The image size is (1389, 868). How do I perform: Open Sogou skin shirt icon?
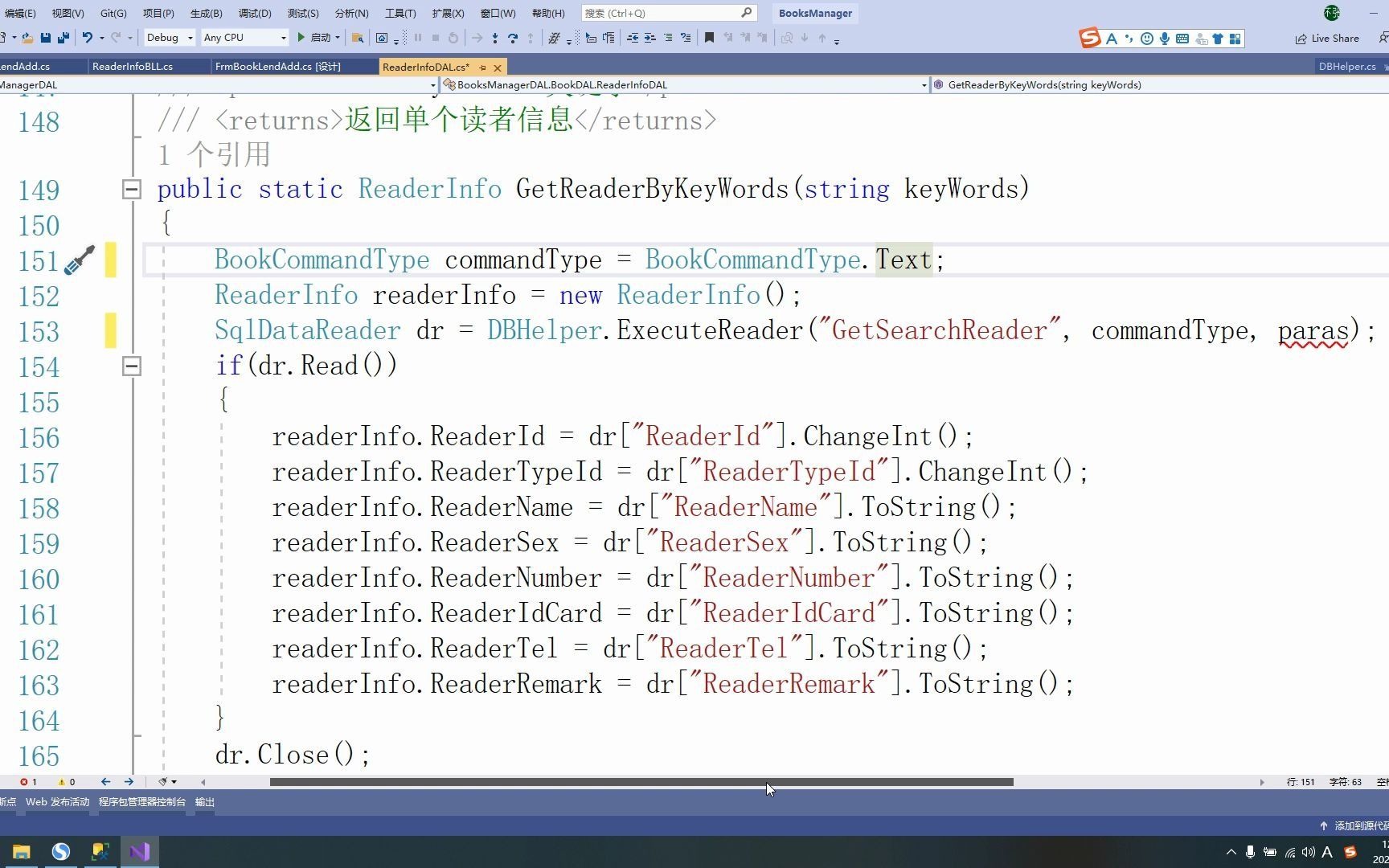click(1218, 39)
